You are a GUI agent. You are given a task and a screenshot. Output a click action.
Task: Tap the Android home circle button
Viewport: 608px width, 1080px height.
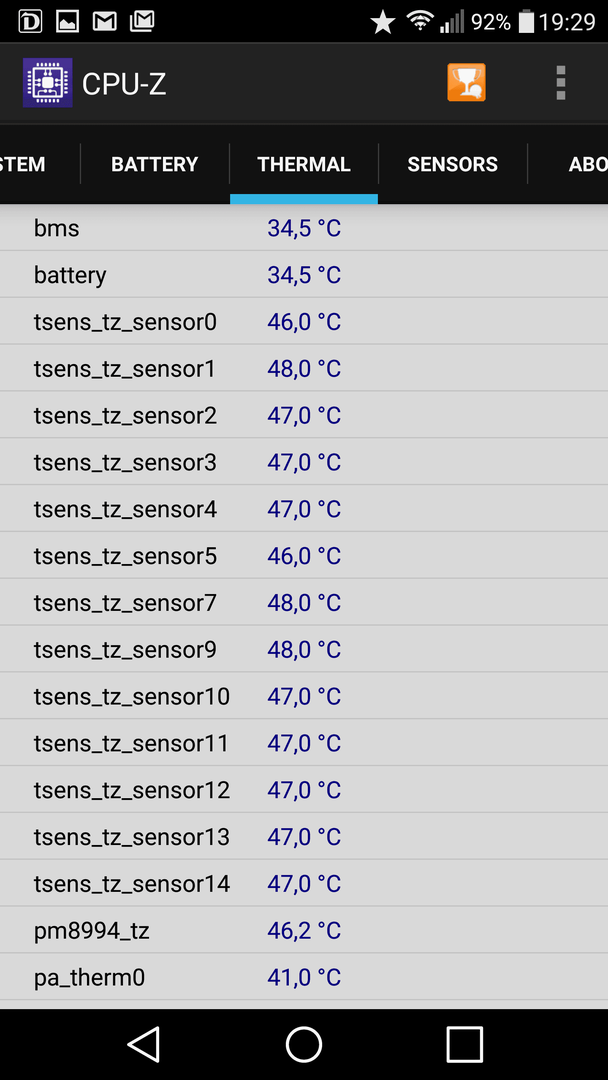304,1044
